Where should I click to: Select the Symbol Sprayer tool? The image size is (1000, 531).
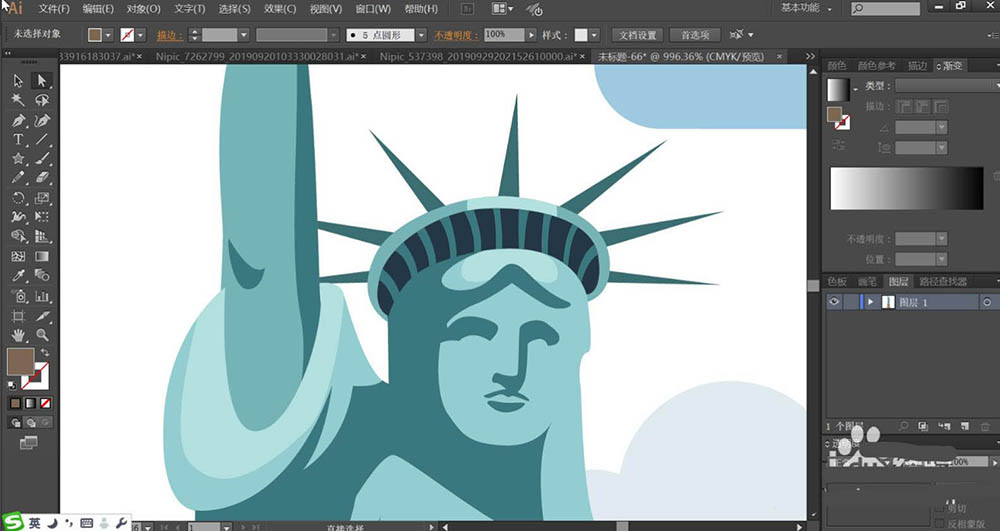18,296
